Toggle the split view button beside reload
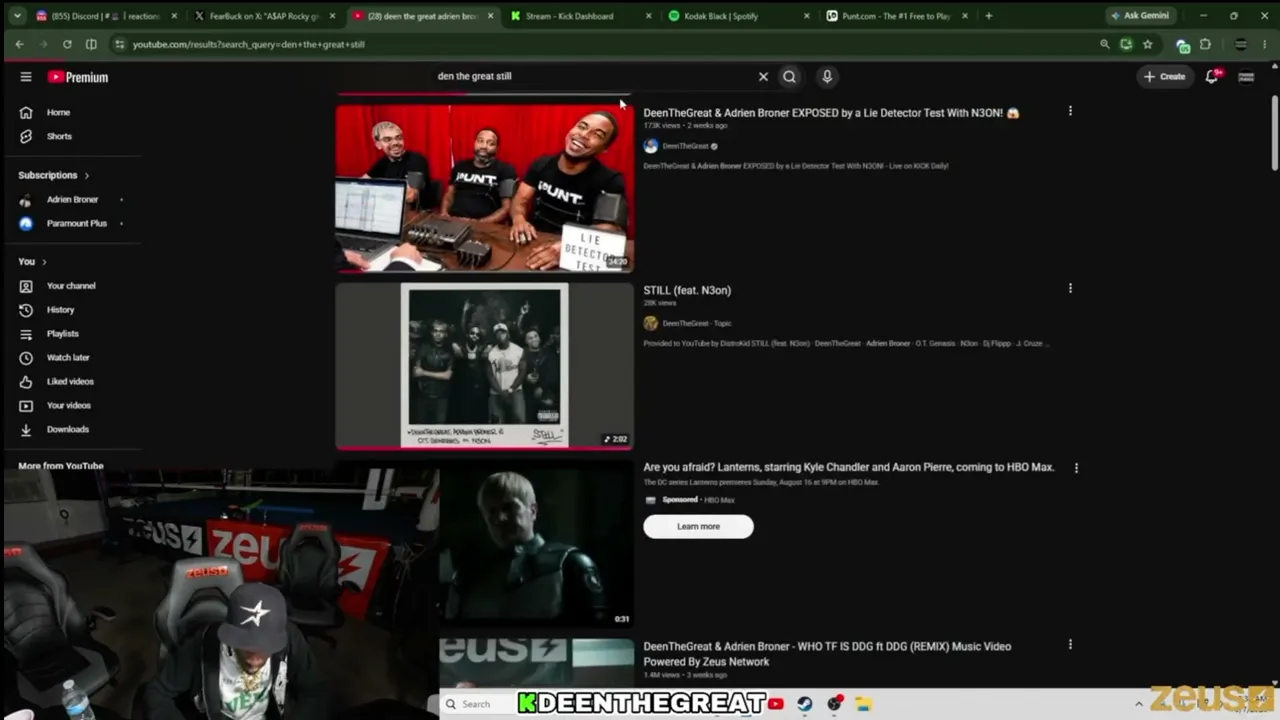The image size is (1280, 720). (x=91, y=44)
